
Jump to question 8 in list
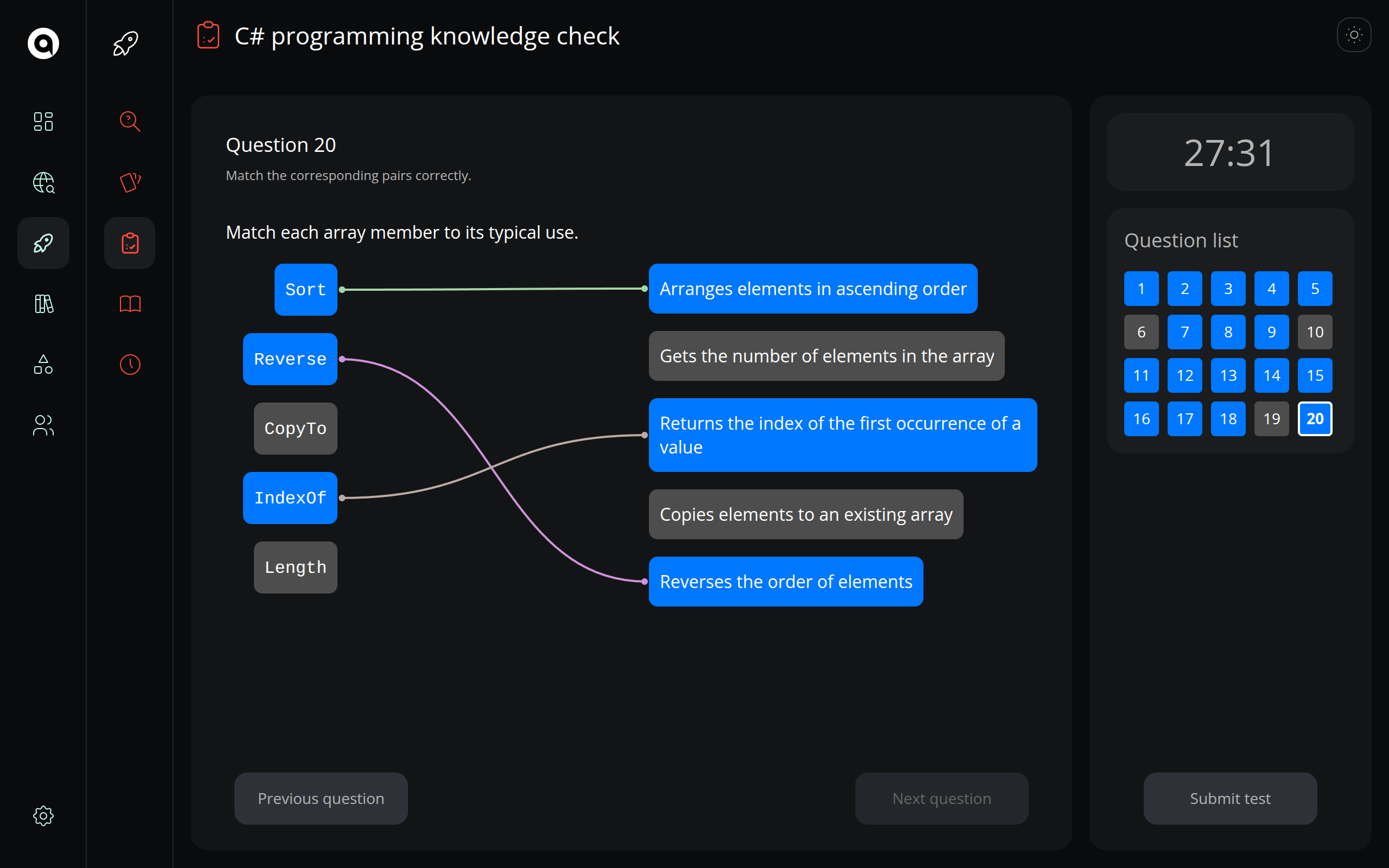pos(1228,332)
